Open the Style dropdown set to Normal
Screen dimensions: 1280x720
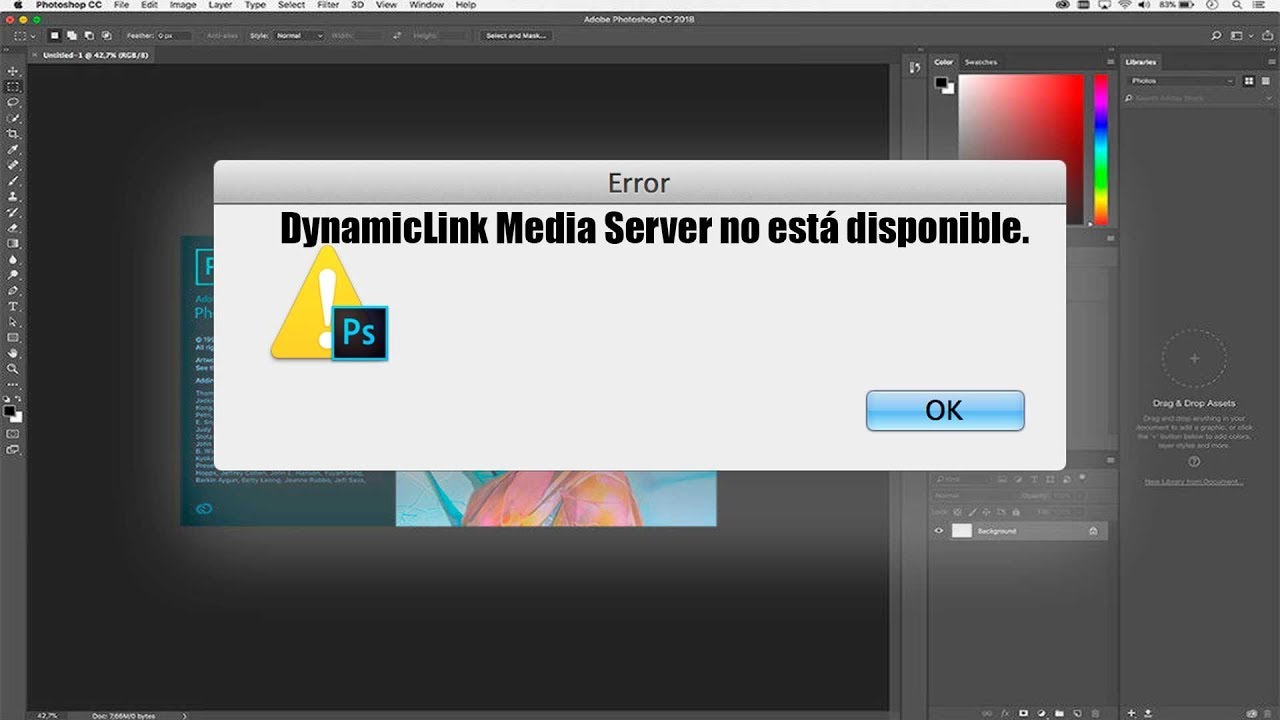[x=299, y=35]
